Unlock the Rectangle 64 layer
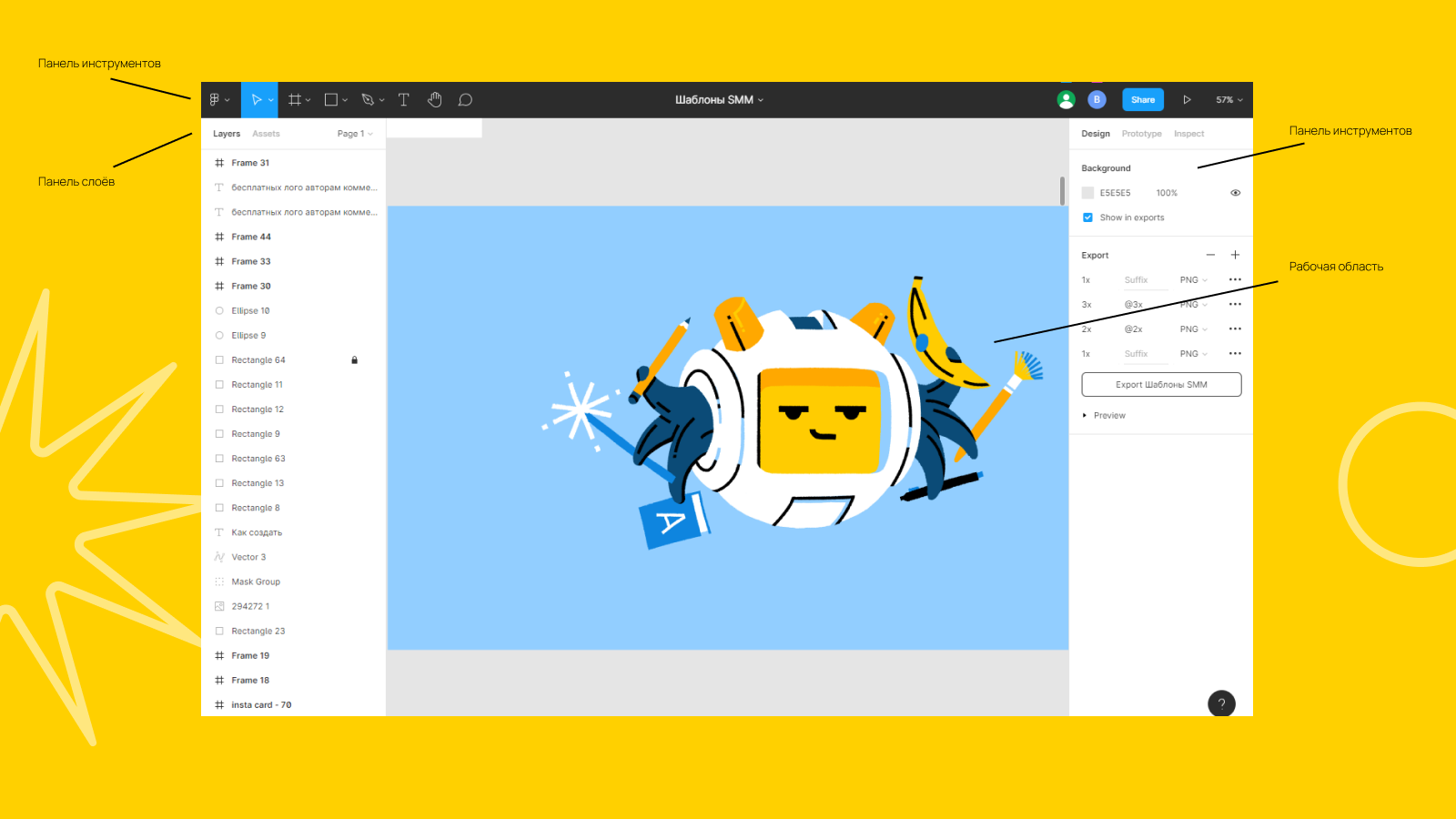The height and width of the screenshot is (819, 1456). point(355,360)
